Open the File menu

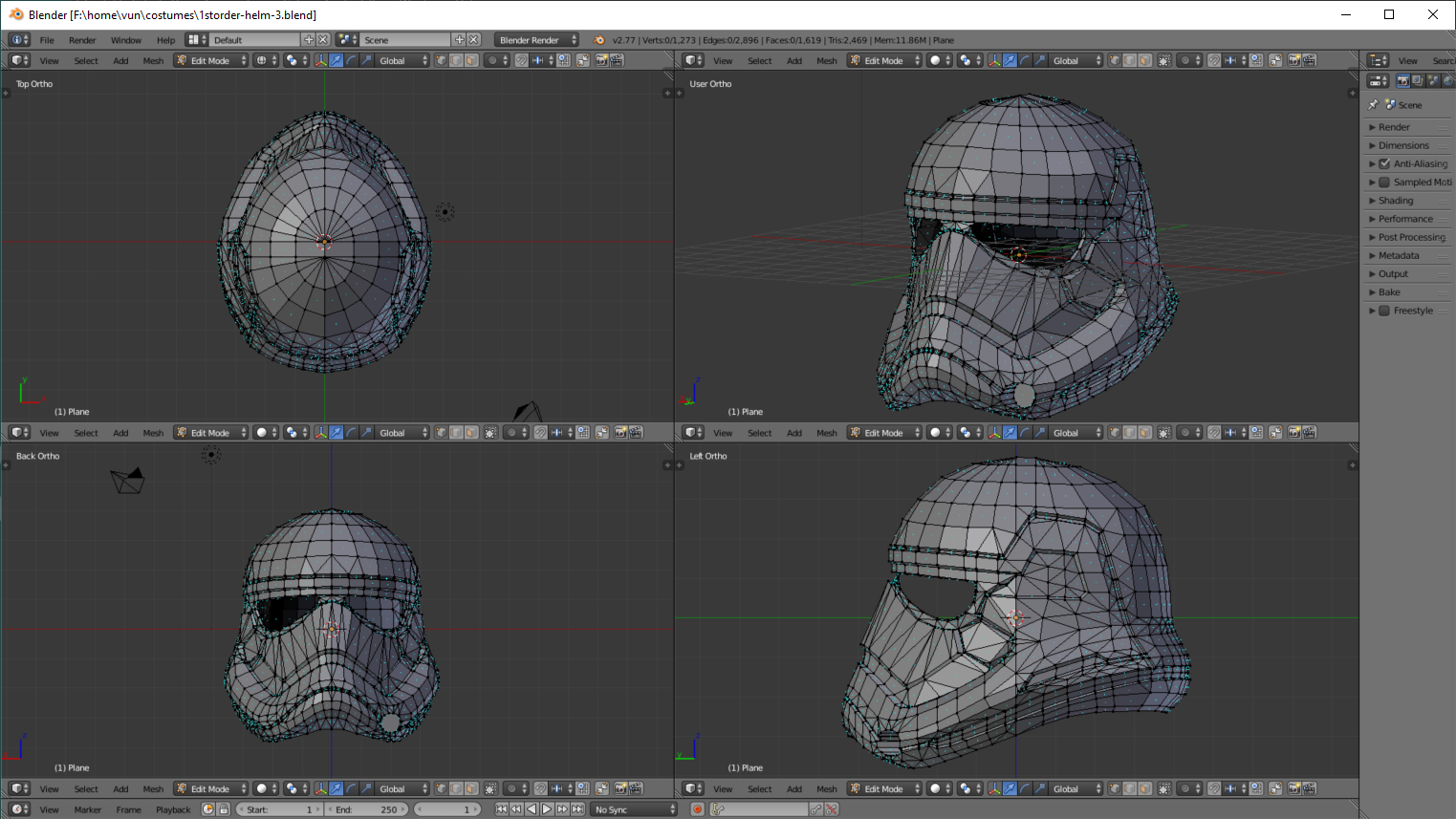click(x=47, y=40)
